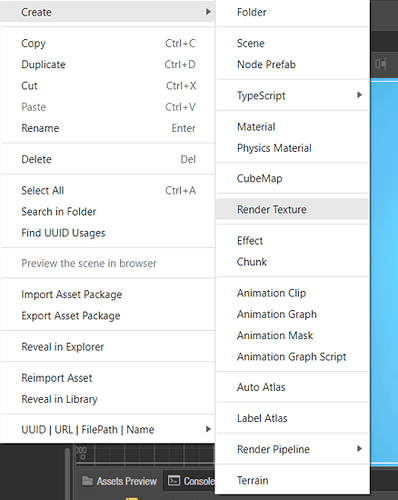
Task: Click the align icon in the scene toolbar
Action: (x=381, y=63)
